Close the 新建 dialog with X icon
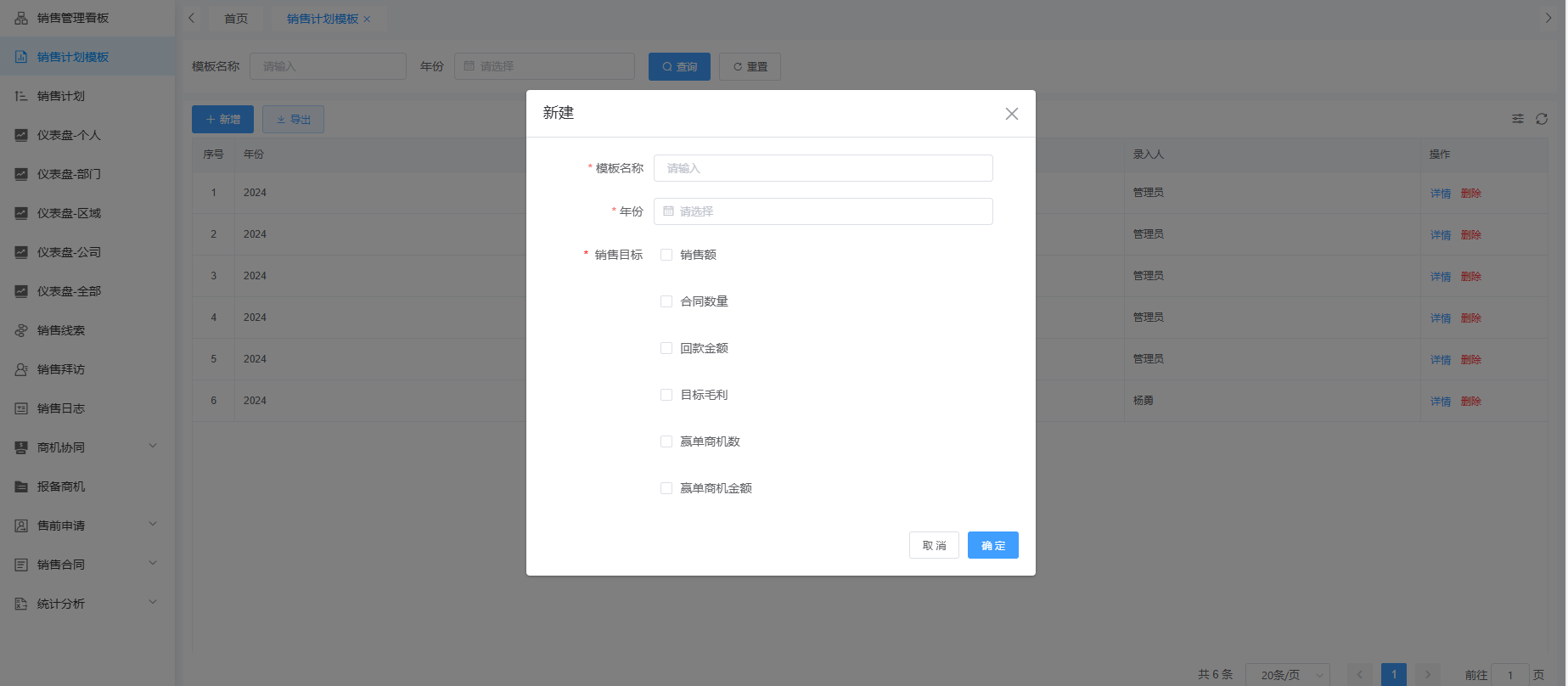The height and width of the screenshot is (686, 1568). click(x=1011, y=114)
